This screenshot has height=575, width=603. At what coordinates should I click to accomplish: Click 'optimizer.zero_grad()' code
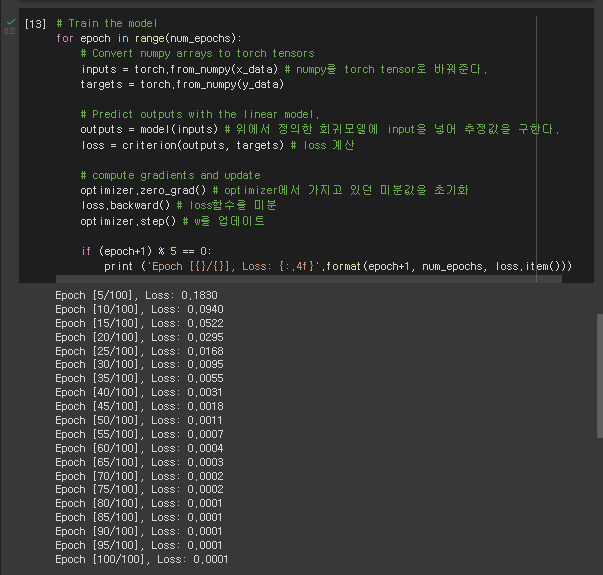tap(143, 190)
